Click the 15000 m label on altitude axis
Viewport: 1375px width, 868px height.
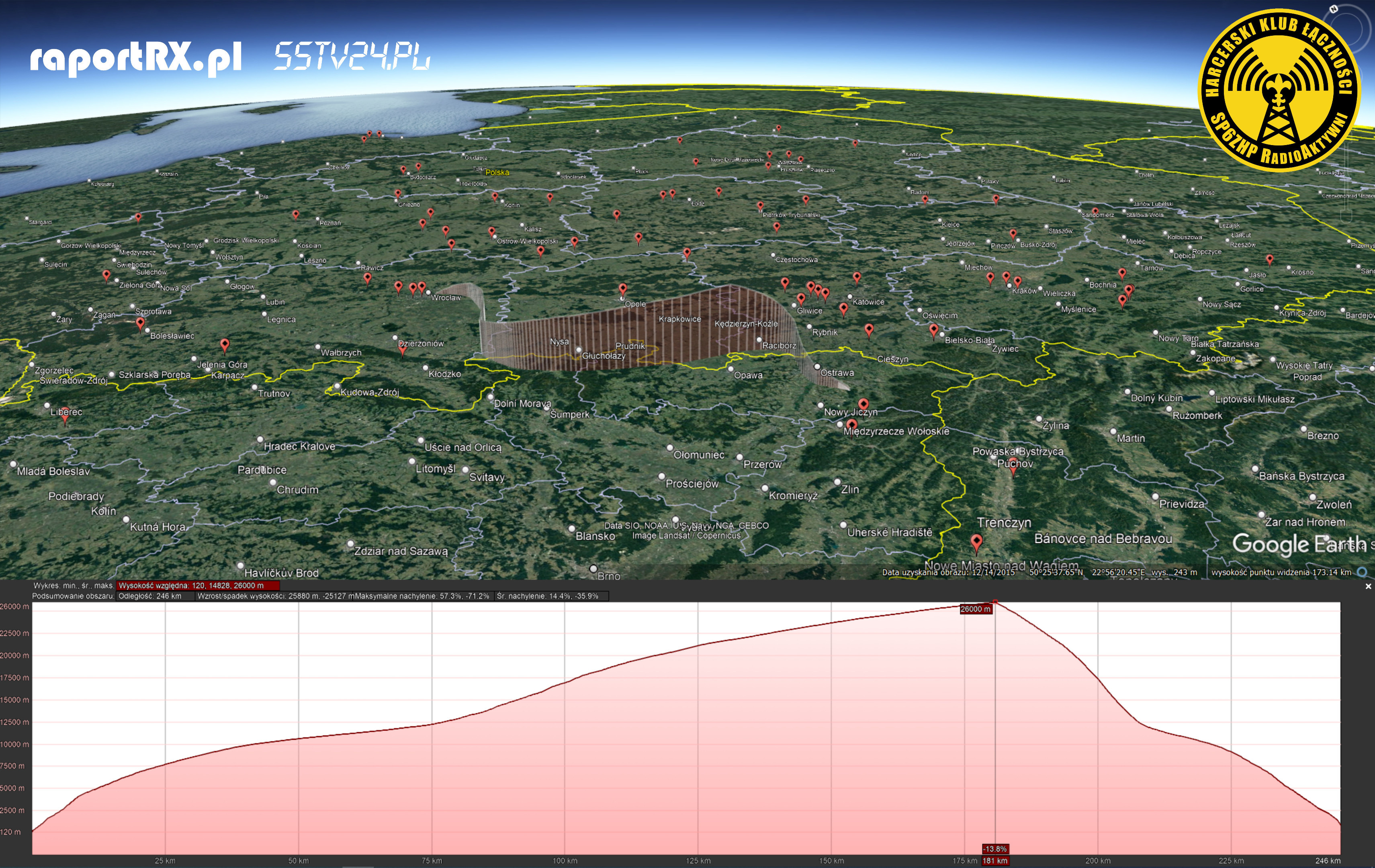point(14,700)
